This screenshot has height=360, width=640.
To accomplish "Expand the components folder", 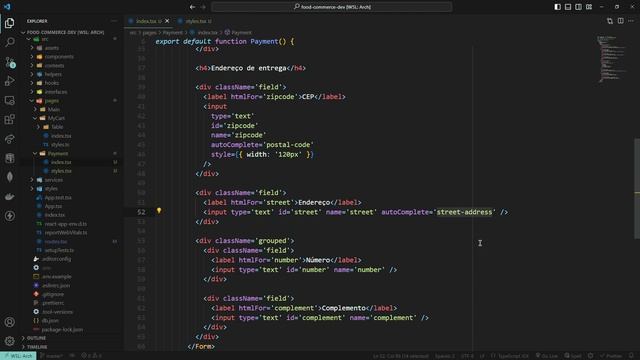I will 59,57.
